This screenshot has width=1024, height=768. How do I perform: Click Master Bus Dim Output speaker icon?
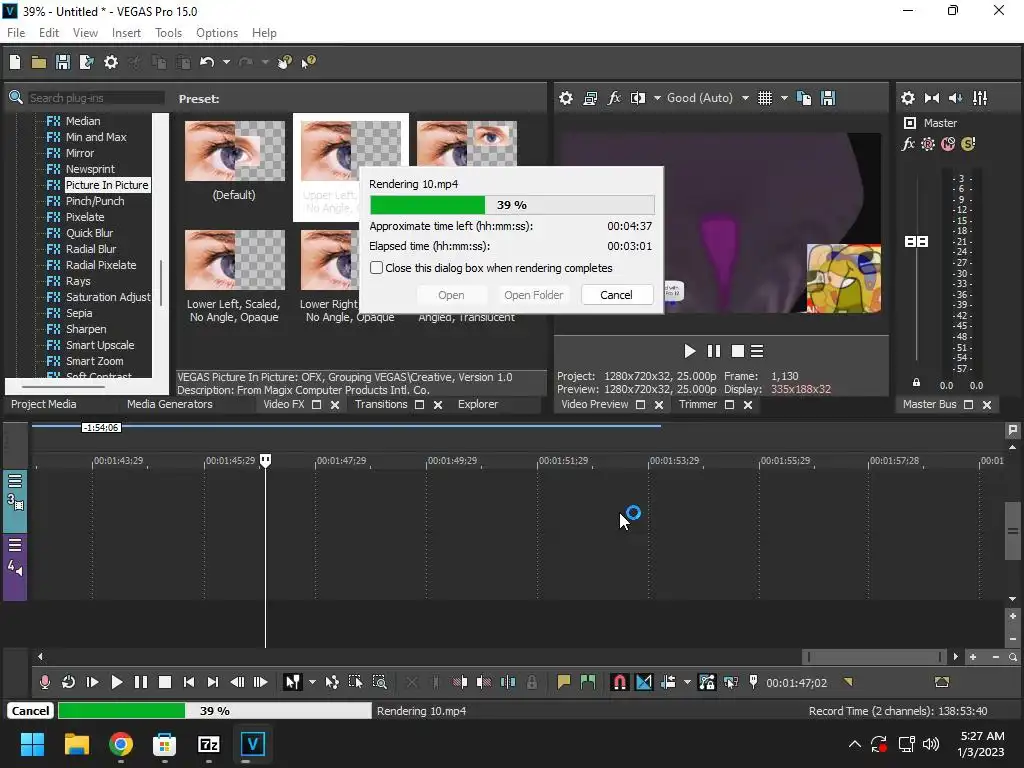click(955, 98)
